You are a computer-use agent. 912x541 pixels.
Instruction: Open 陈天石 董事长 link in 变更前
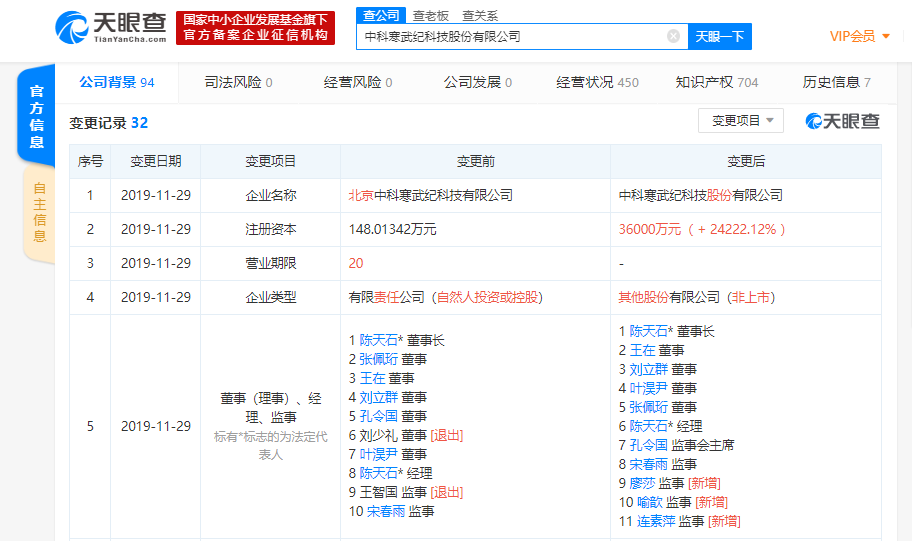(x=379, y=340)
